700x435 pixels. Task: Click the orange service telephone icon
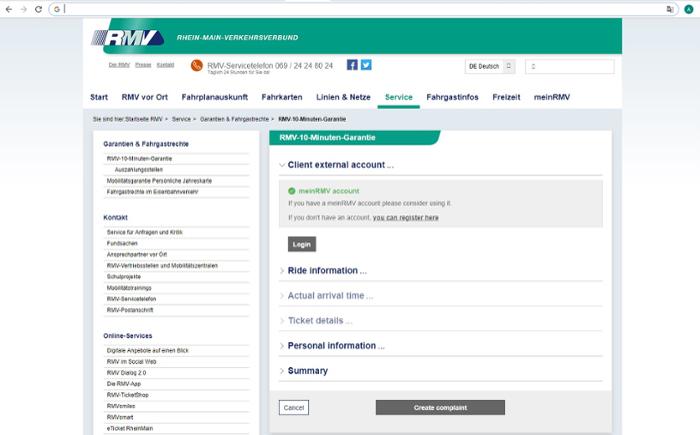tap(196, 66)
